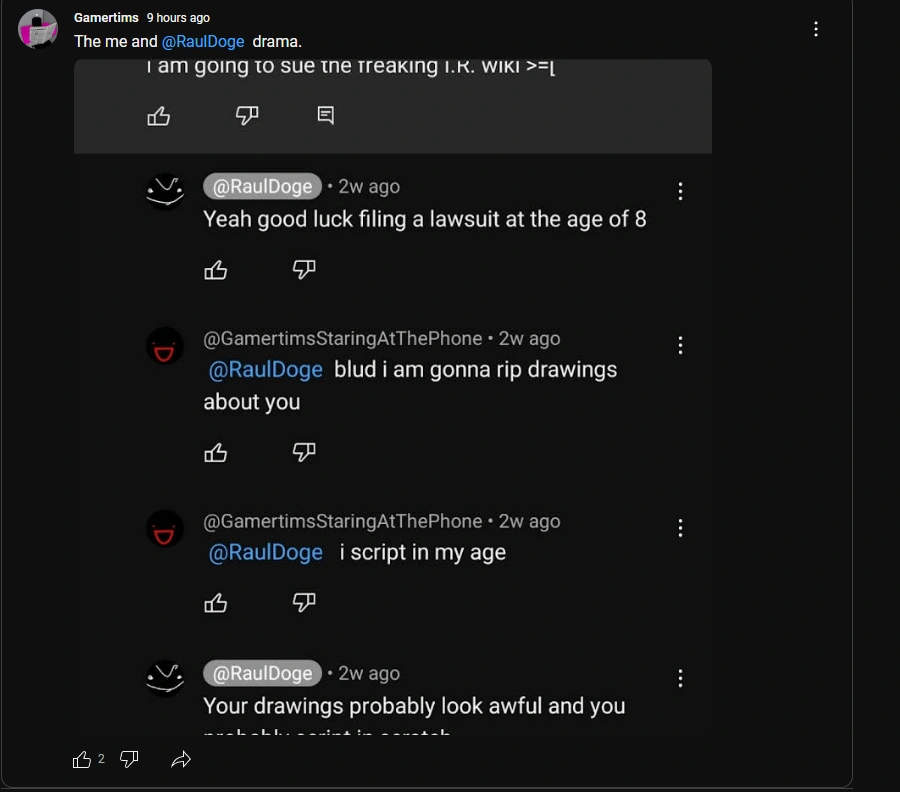Image resolution: width=900 pixels, height=792 pixels.
Task: Dislike the 'blud i am gonna rip drawings' comment
Action: point(304,452)
